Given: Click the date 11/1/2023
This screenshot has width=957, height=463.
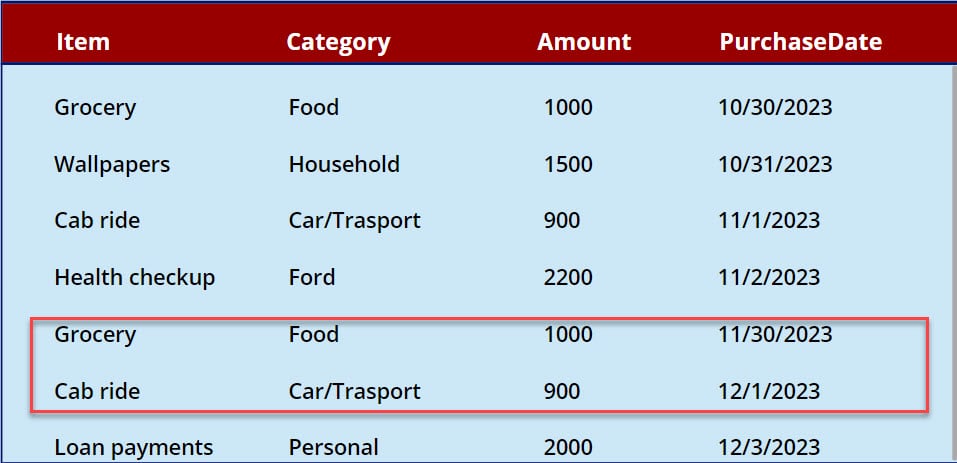Looking at the screenshot, I should click(x=769, y=221).
